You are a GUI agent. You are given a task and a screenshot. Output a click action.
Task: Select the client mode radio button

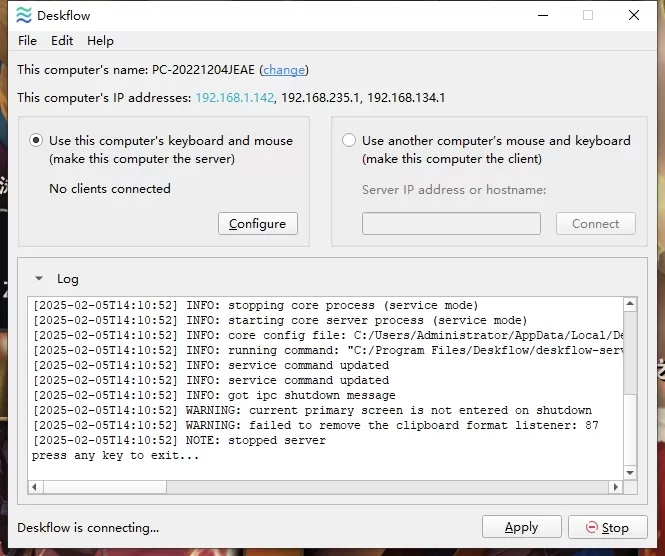tap(349, 140)
